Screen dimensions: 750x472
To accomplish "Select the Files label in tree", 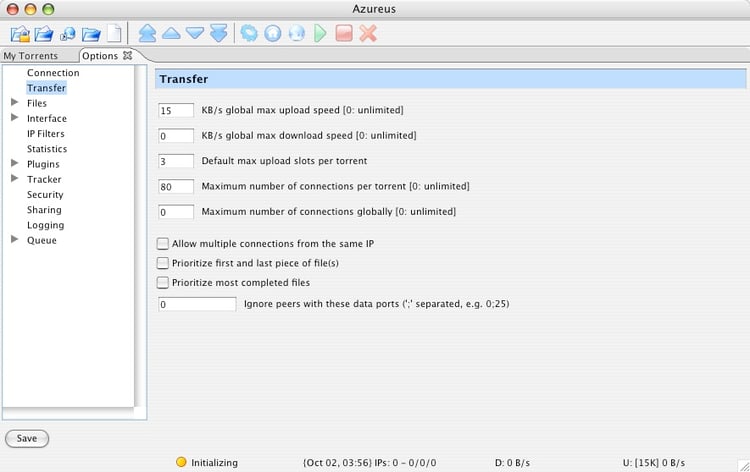I will pos(37,103).
